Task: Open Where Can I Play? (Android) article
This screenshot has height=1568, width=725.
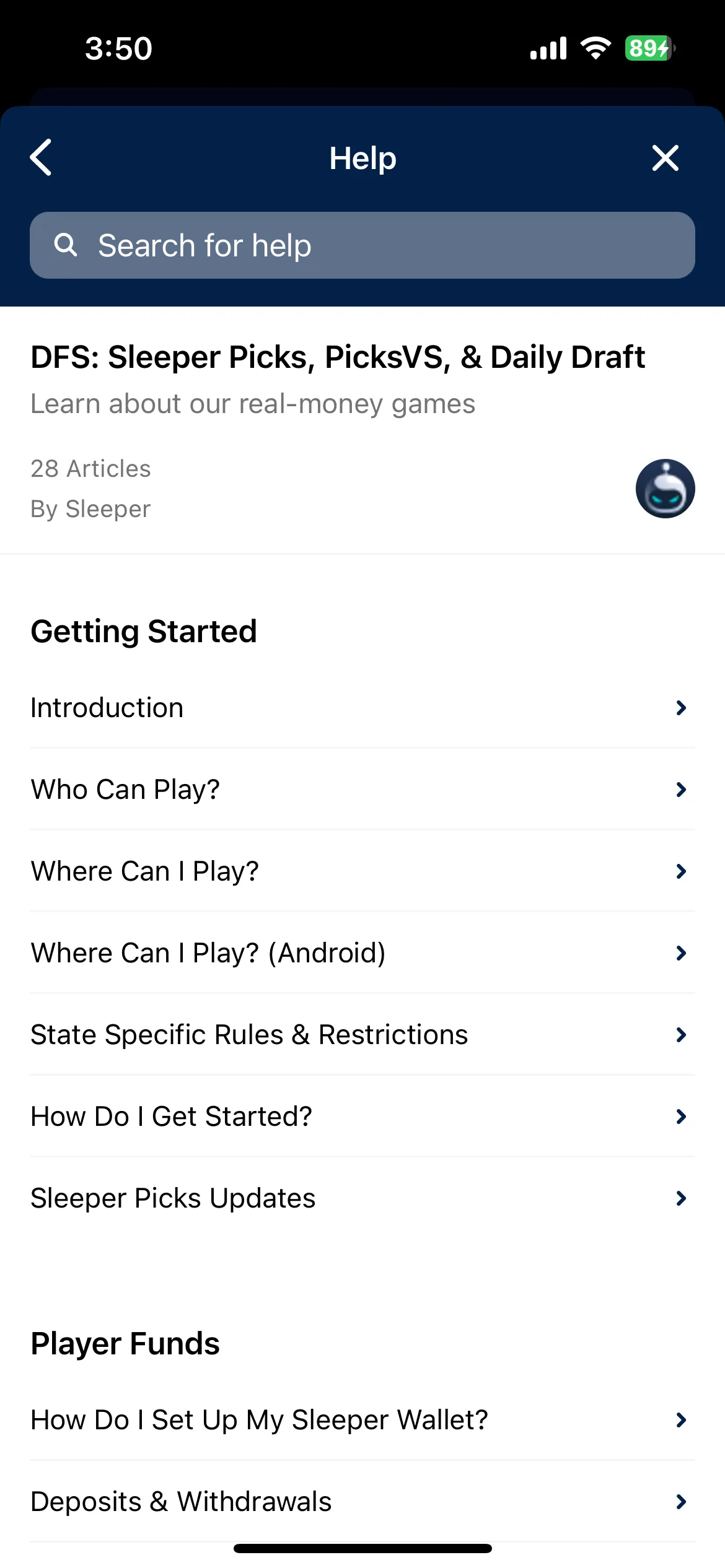Action: click(362, 953)
